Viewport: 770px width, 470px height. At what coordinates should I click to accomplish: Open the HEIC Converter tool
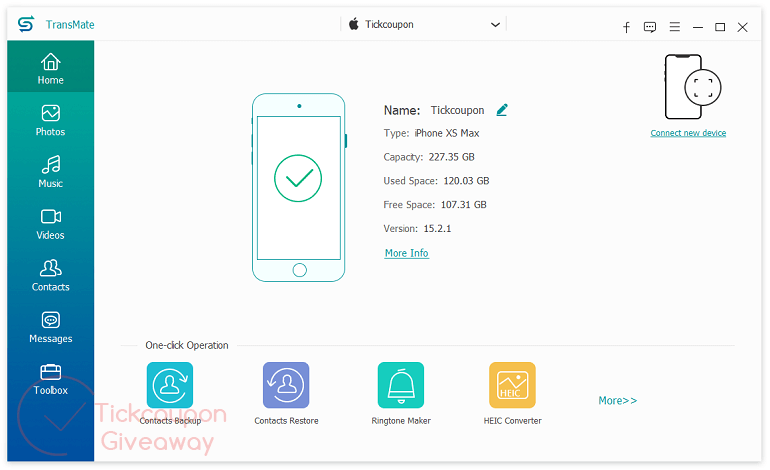[512, 393]
